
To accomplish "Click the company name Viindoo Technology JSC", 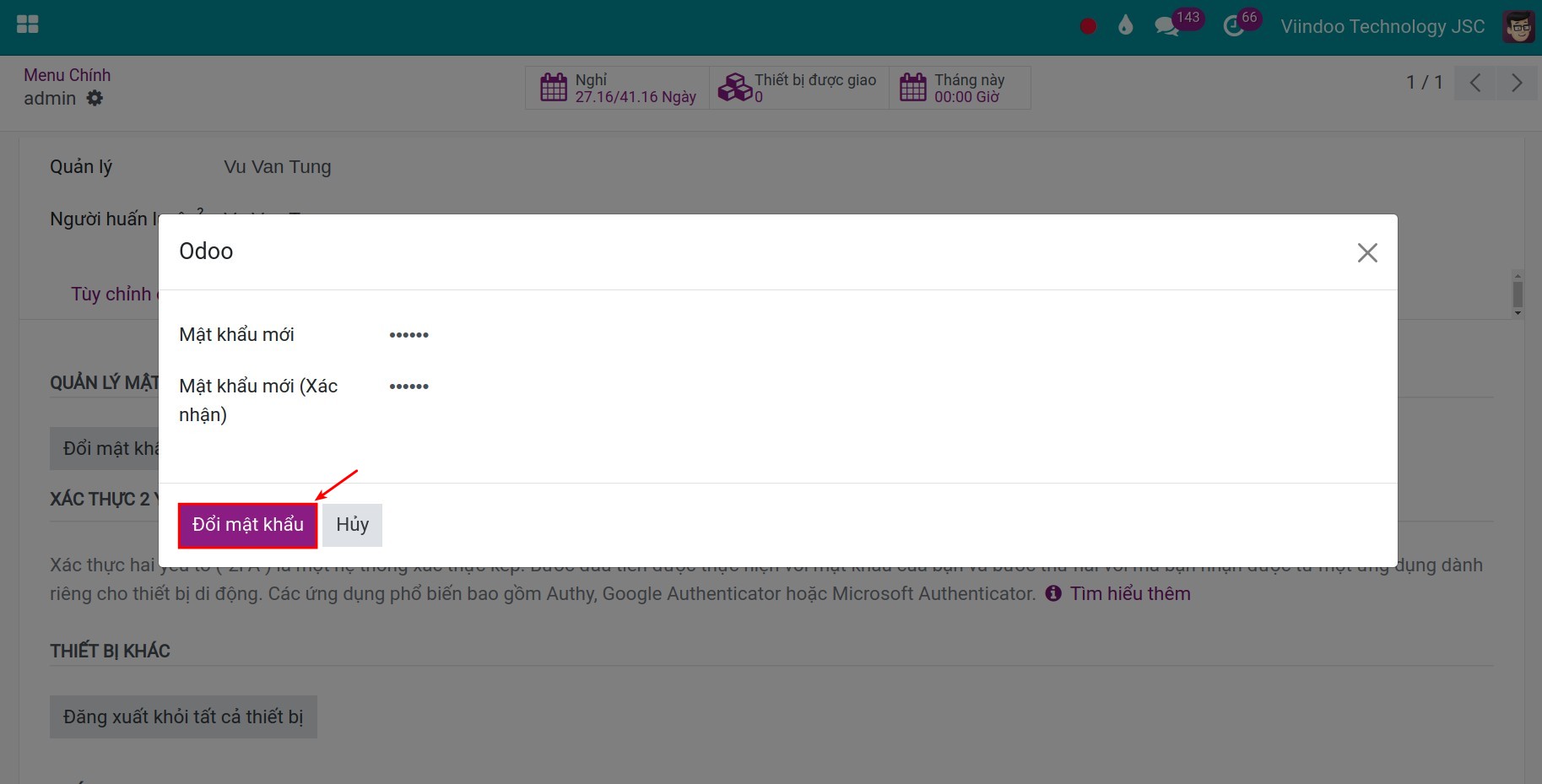I will (x=1382, y=26).
